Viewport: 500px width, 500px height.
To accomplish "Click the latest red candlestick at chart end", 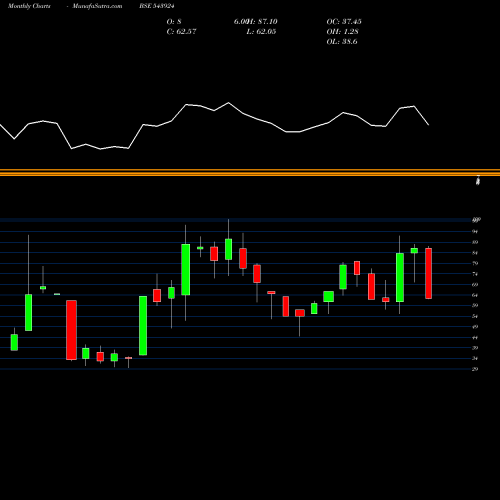I will (x=429, y=273).
